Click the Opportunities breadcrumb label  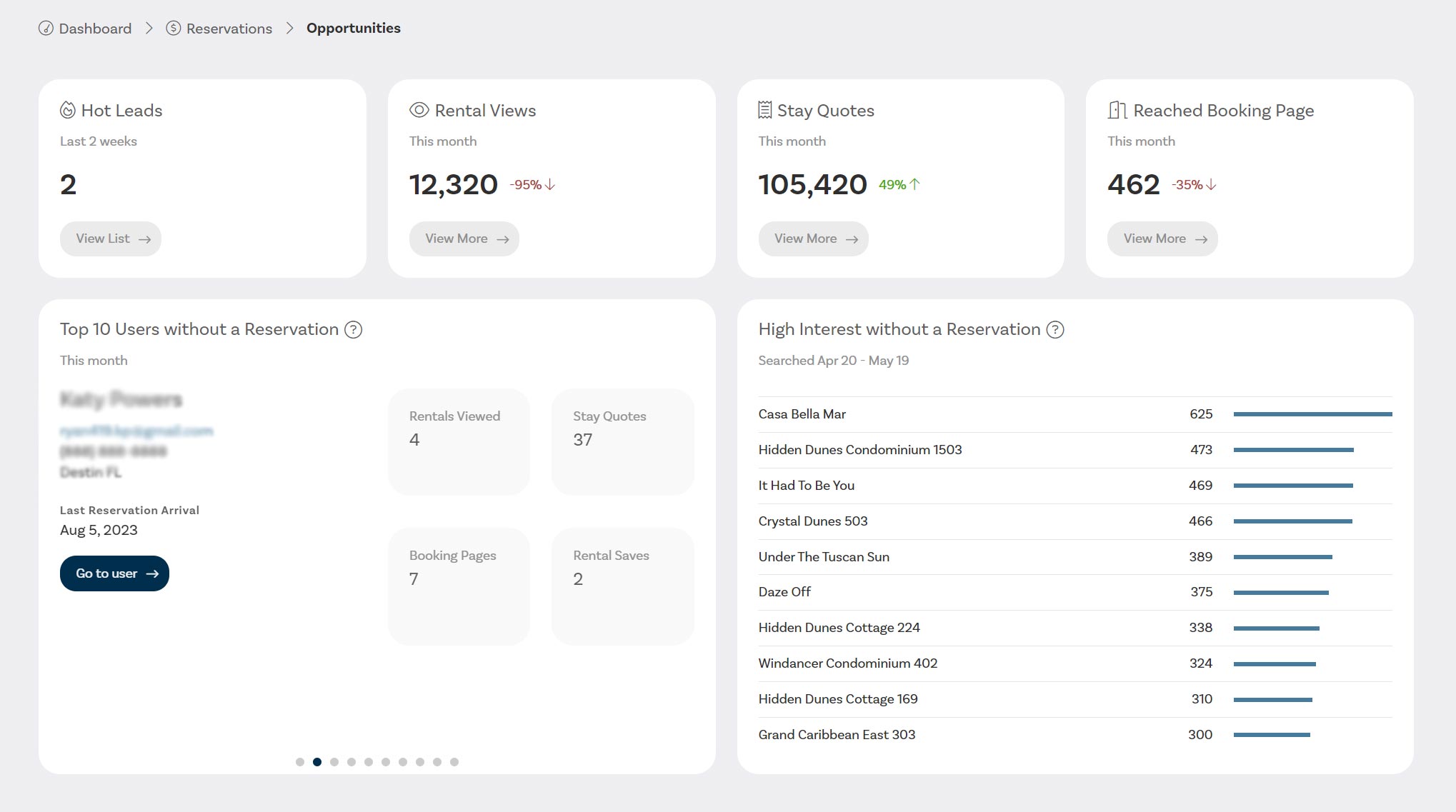click(353, 28)
